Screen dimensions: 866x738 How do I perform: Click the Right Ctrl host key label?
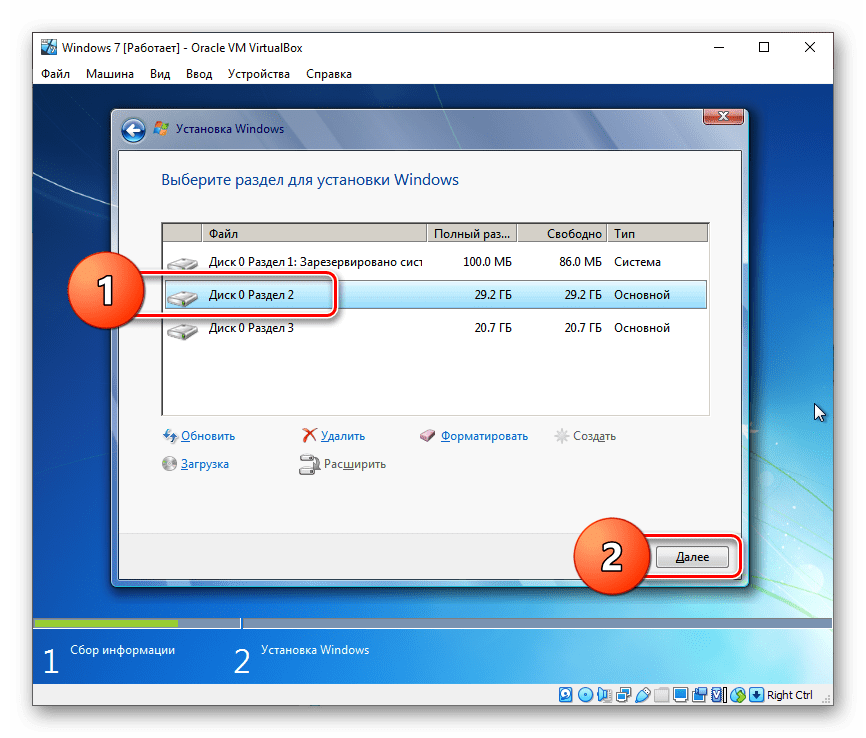tap(789, 695)
